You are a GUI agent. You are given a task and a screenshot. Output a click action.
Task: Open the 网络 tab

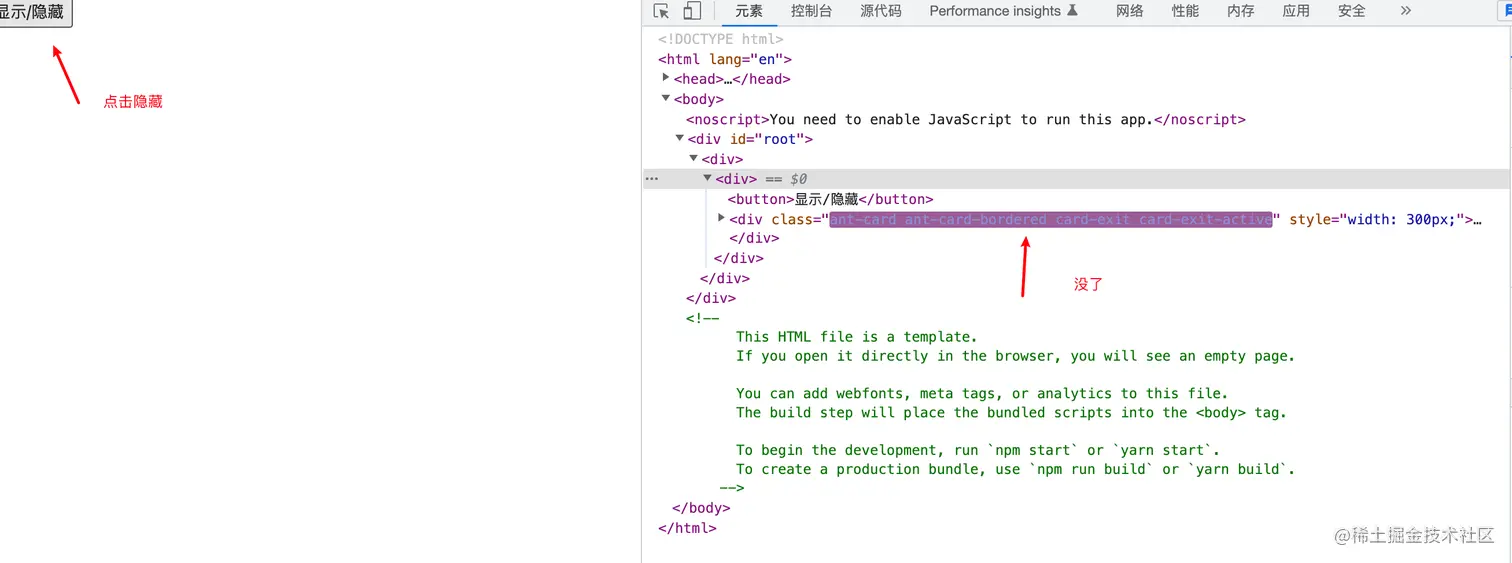click(x=1130, y=11)
